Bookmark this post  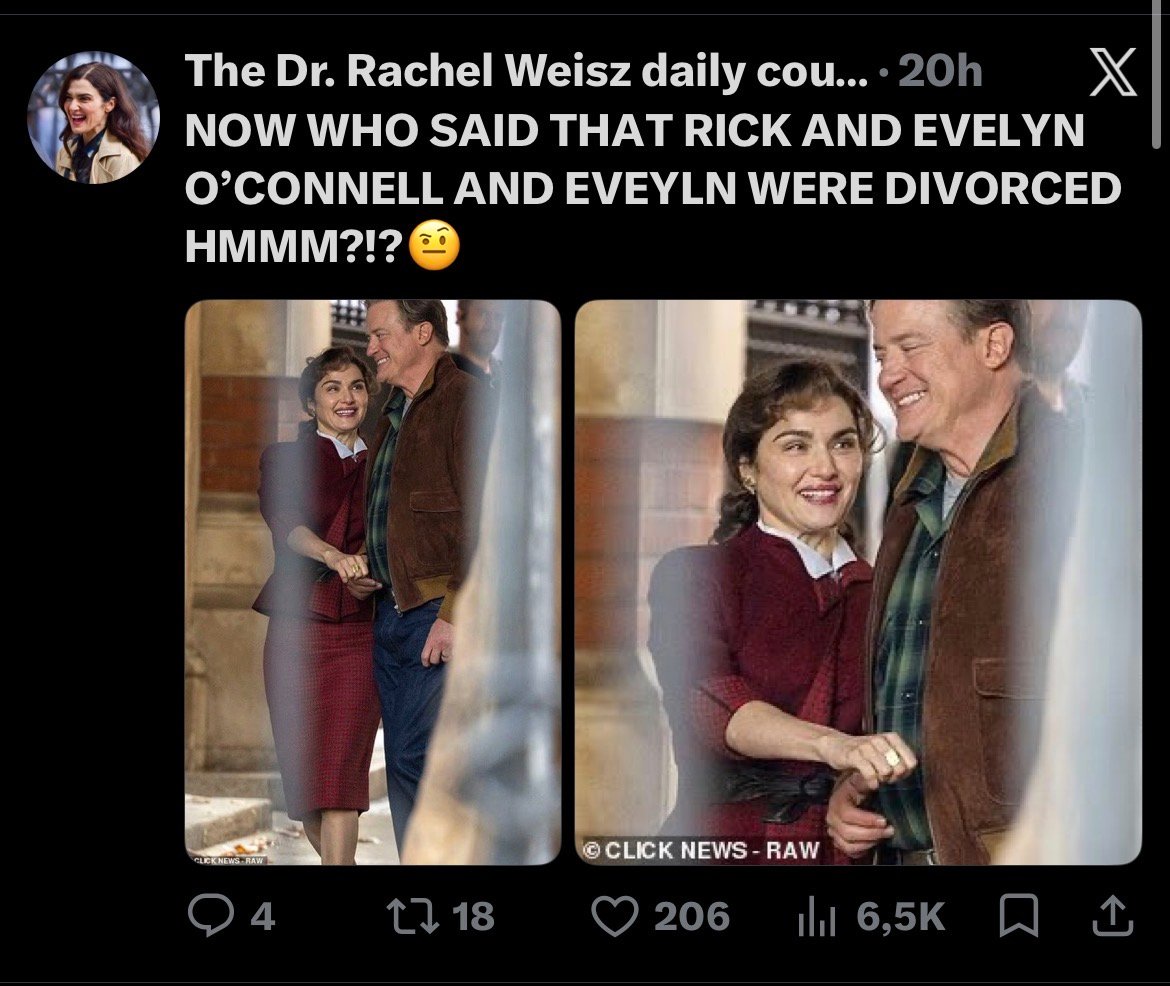coord(1019,917)
